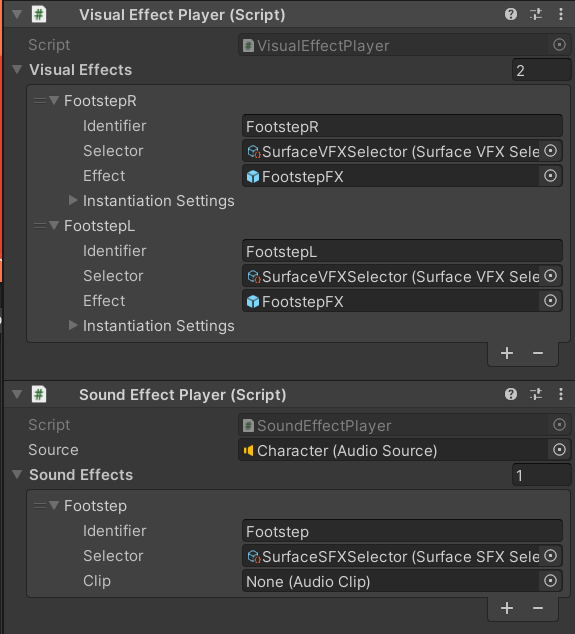575x634 pixels.
Task: Collapse the Visual Effects list
Action: tap(17, 70)
